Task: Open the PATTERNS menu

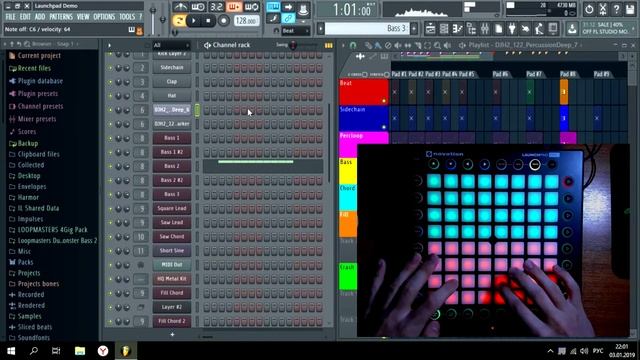Action: coord(61,17)
